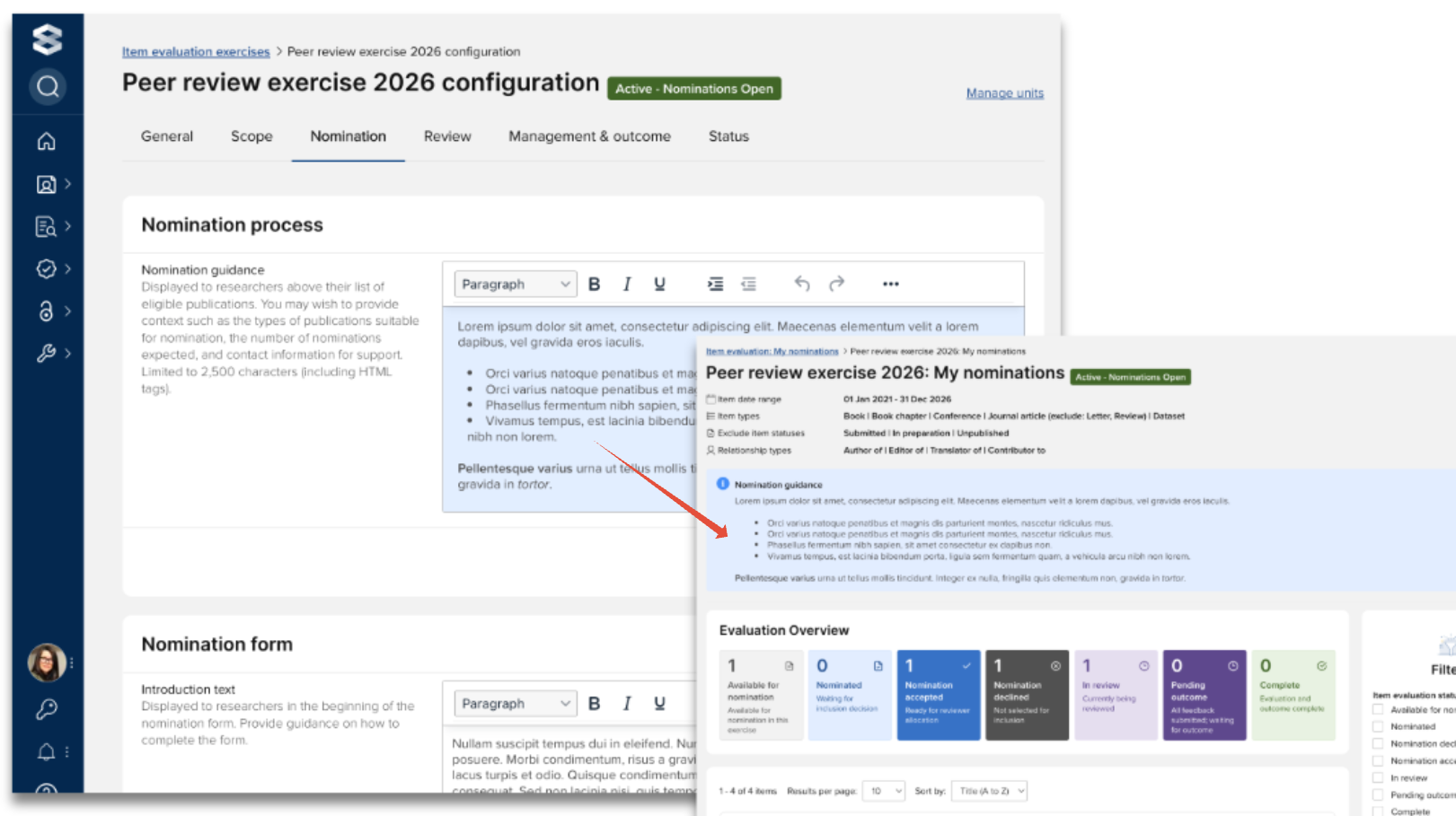Viewport: 1456px width, 816px height.
Task: Select the Nomination accepted overview card
Action: 939,696
